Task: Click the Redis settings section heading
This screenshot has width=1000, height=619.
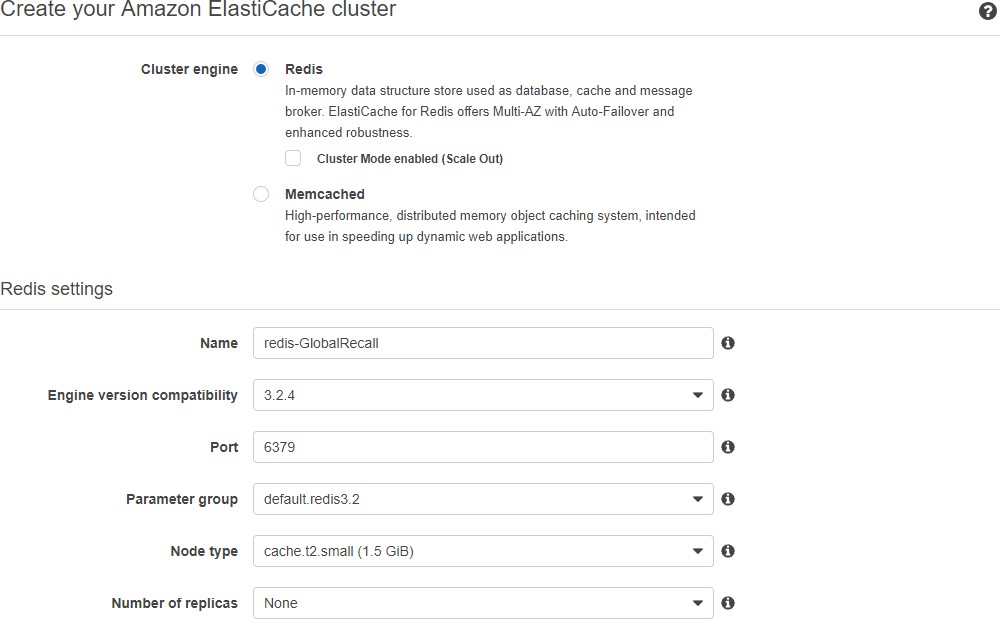Action: 57,289
